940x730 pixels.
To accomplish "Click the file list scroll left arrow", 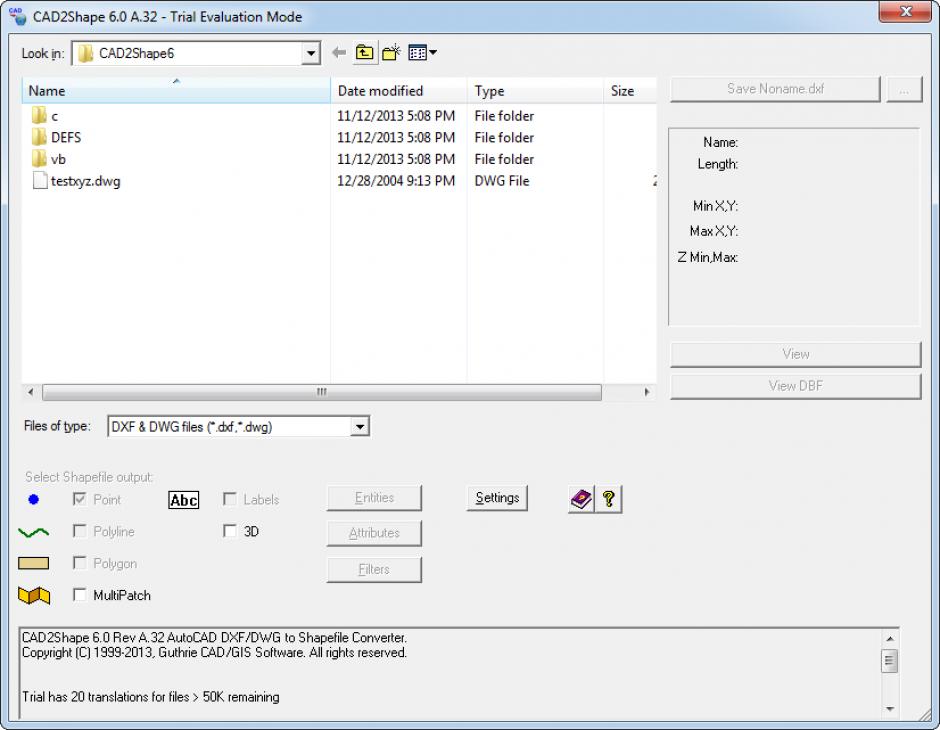I will (31, 392).
